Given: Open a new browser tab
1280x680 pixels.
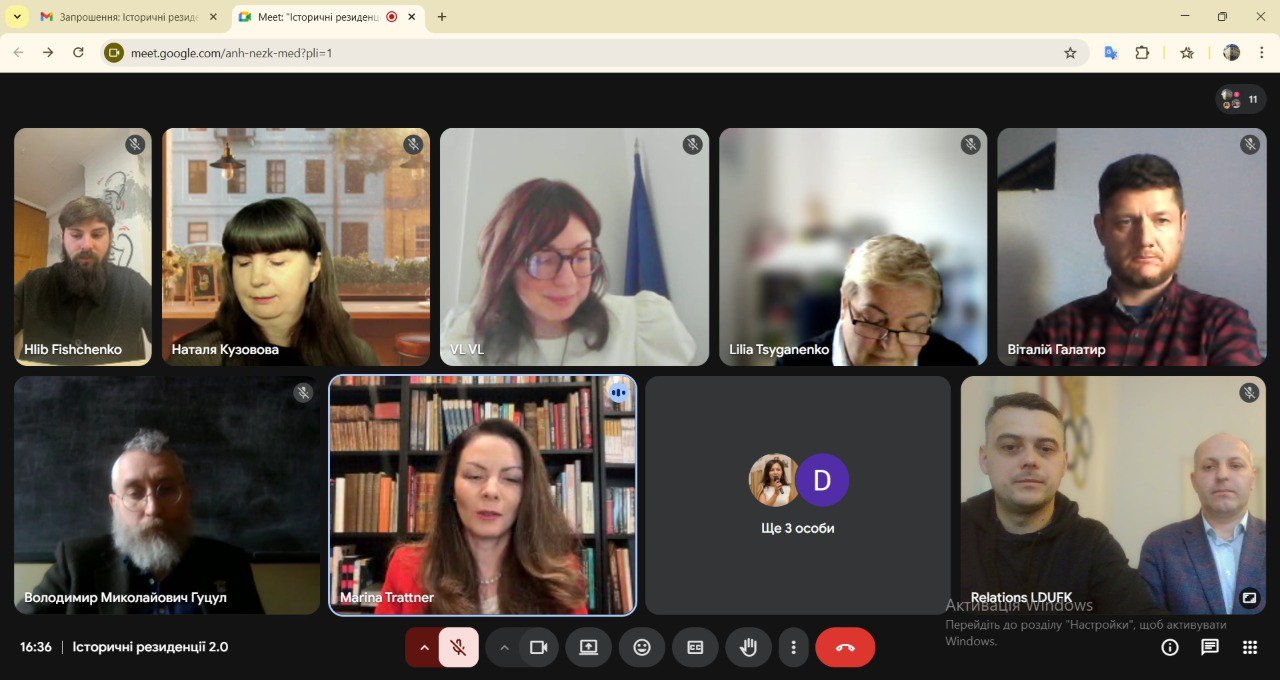Looking at the screenshot, I should [x=442, y=17].
